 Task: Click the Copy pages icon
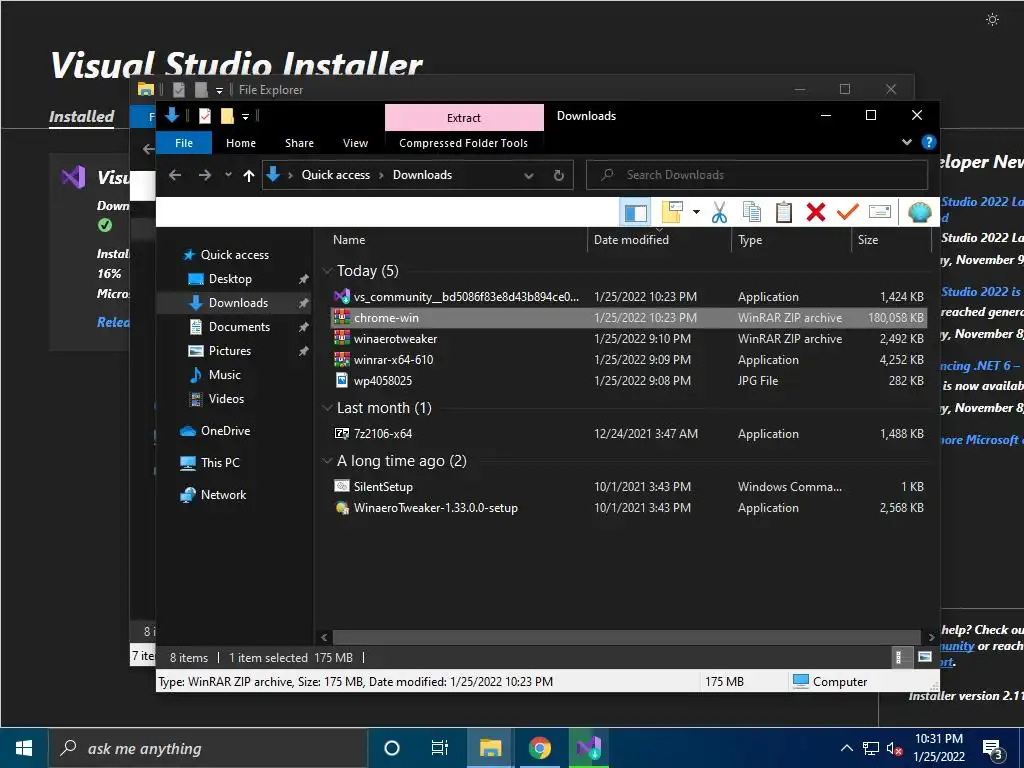[x=752, y=212]
